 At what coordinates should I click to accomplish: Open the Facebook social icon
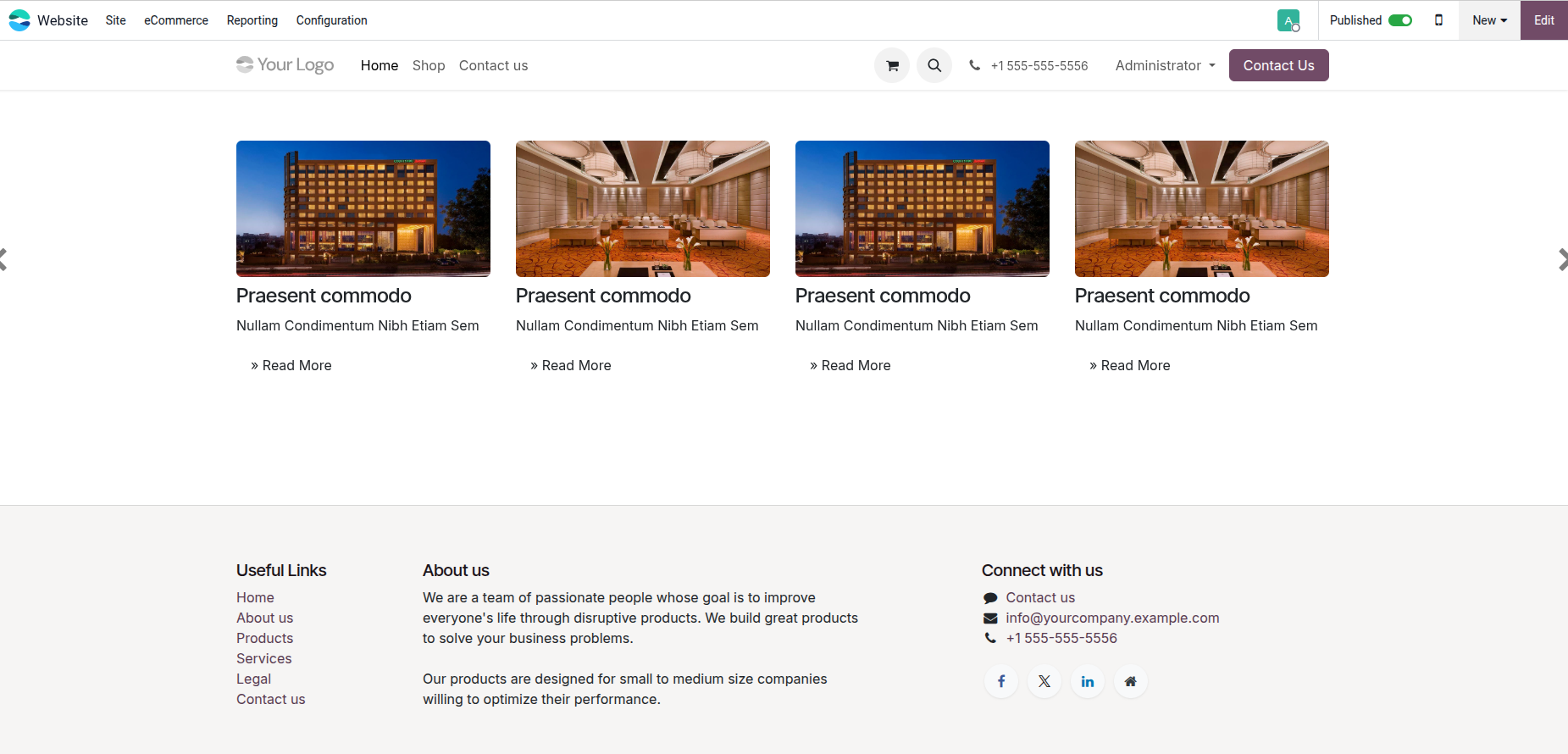(x=1001, y=681)
